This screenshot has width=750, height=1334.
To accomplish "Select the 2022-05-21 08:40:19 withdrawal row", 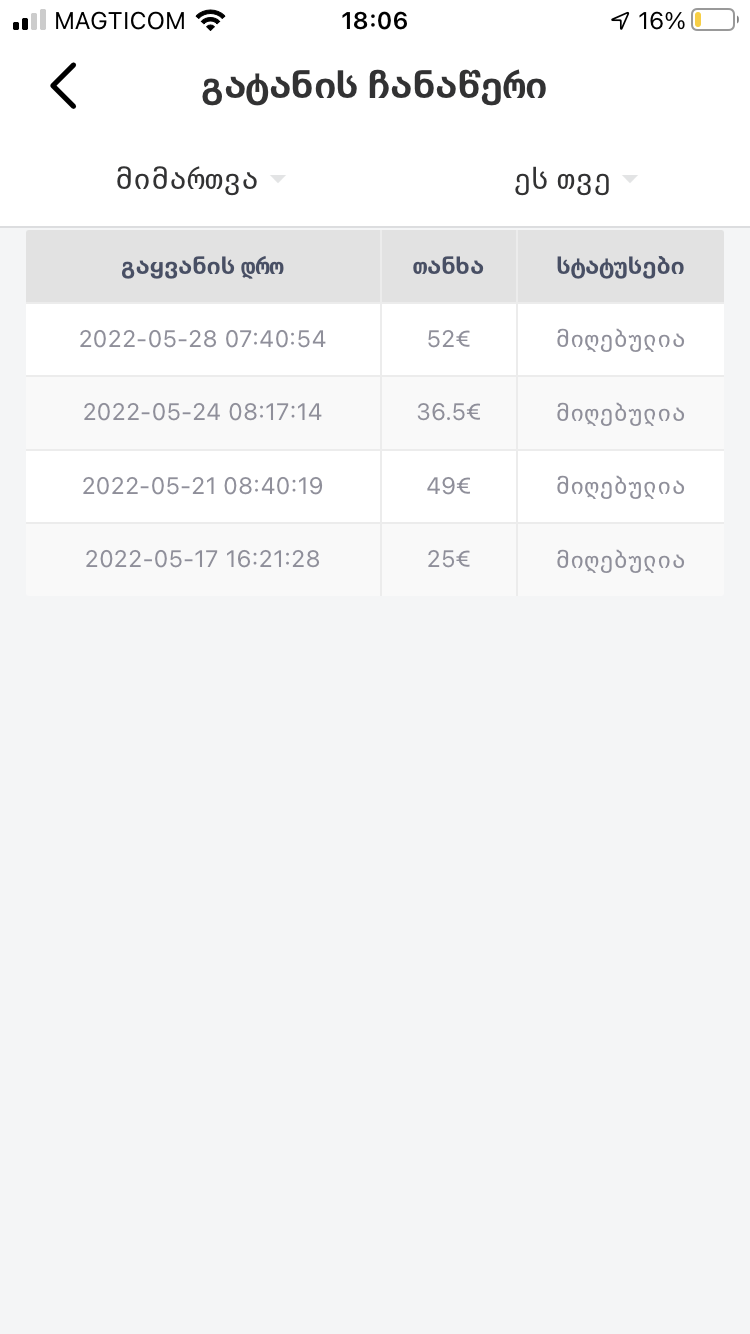I will (203, 486).
